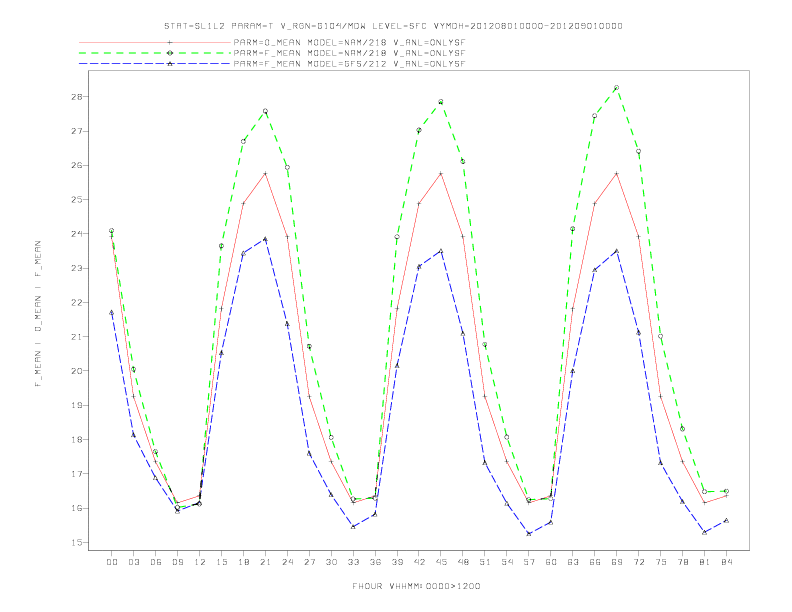The height and width of the screenshot is (612, 792).
Task: Click x-axis forecast hour 60
Action: 551,562
